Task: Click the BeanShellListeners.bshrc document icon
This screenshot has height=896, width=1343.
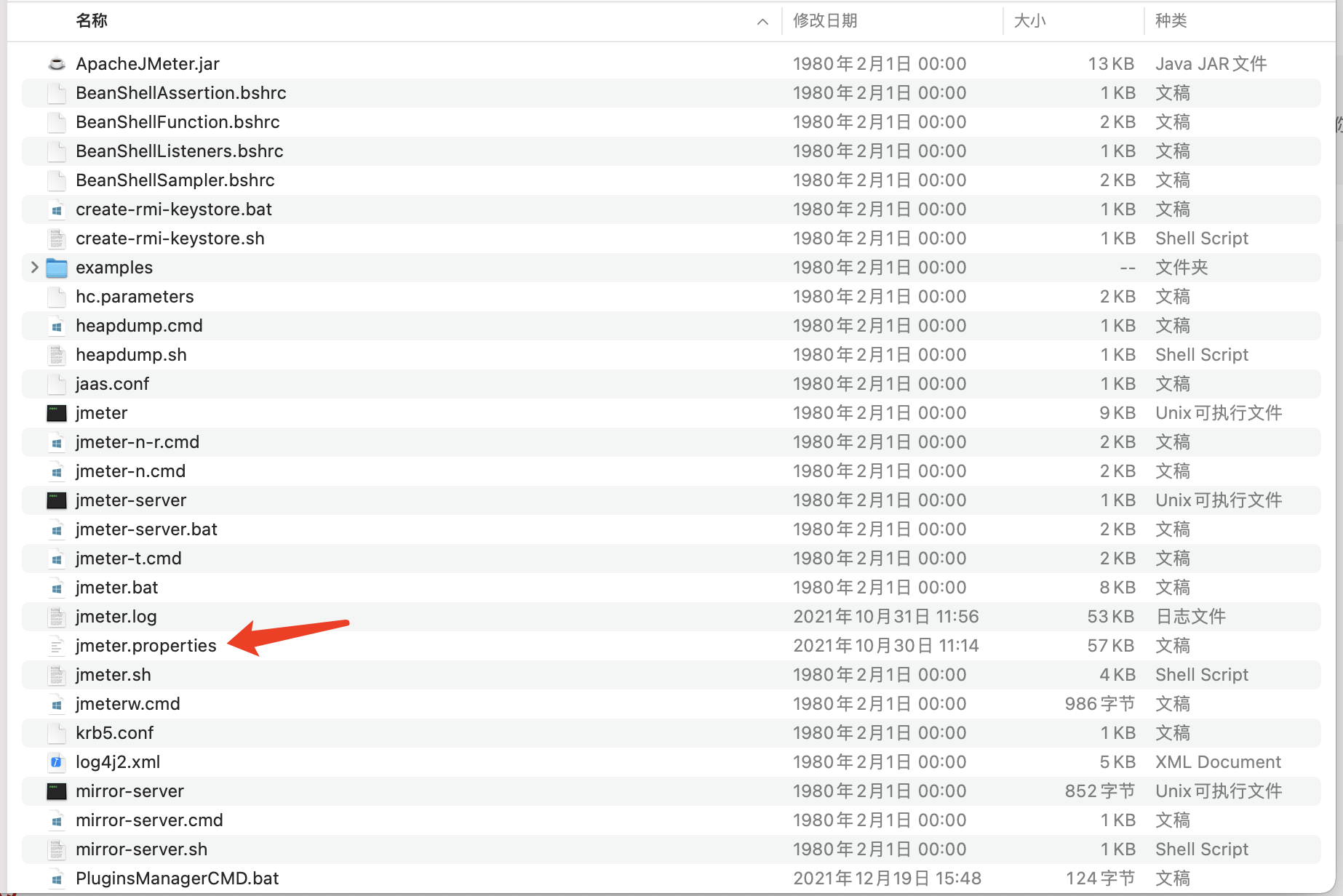Action: pyautogui.click(x=57, y=151)
